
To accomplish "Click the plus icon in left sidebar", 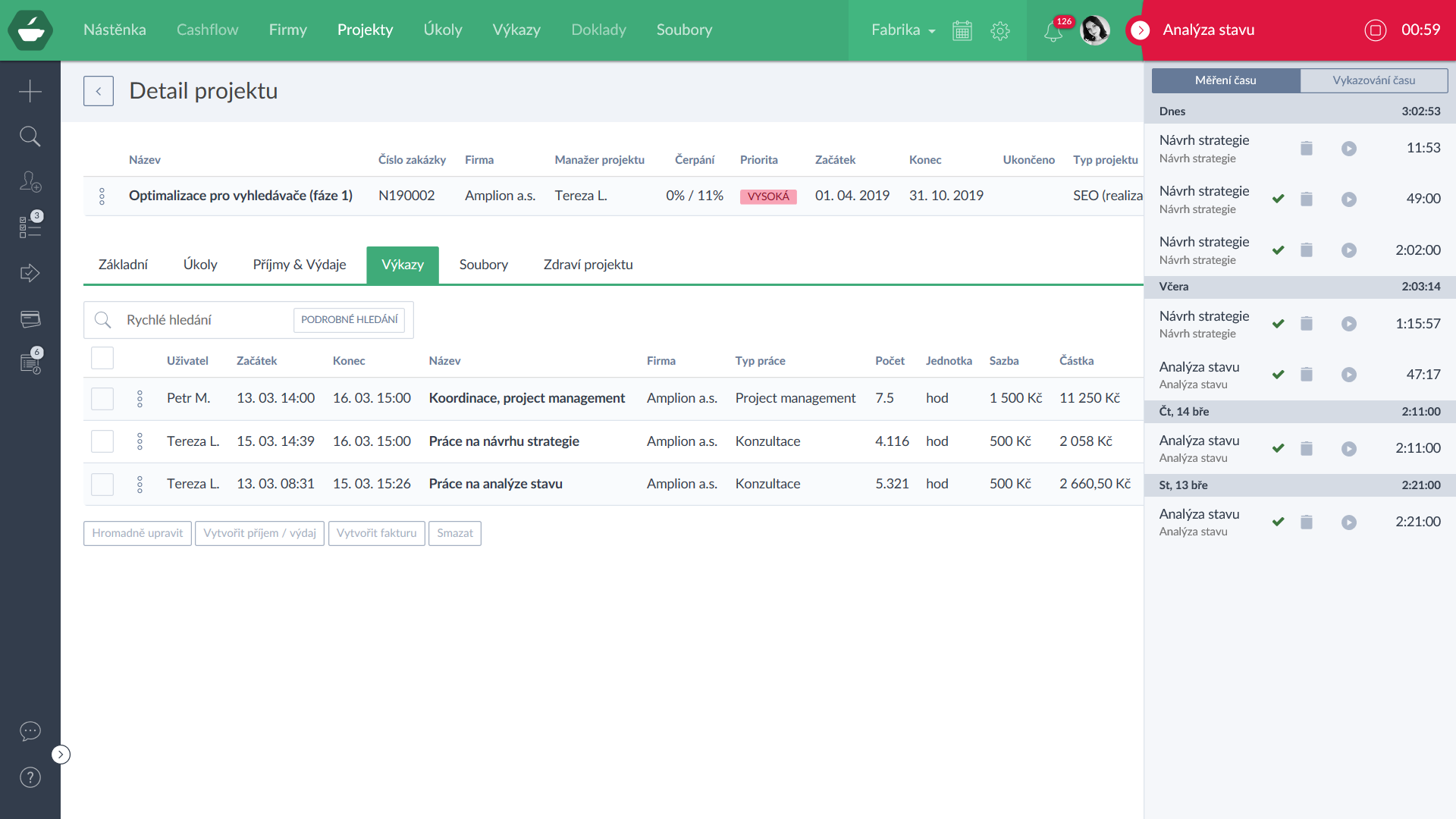I will (30, 91).
